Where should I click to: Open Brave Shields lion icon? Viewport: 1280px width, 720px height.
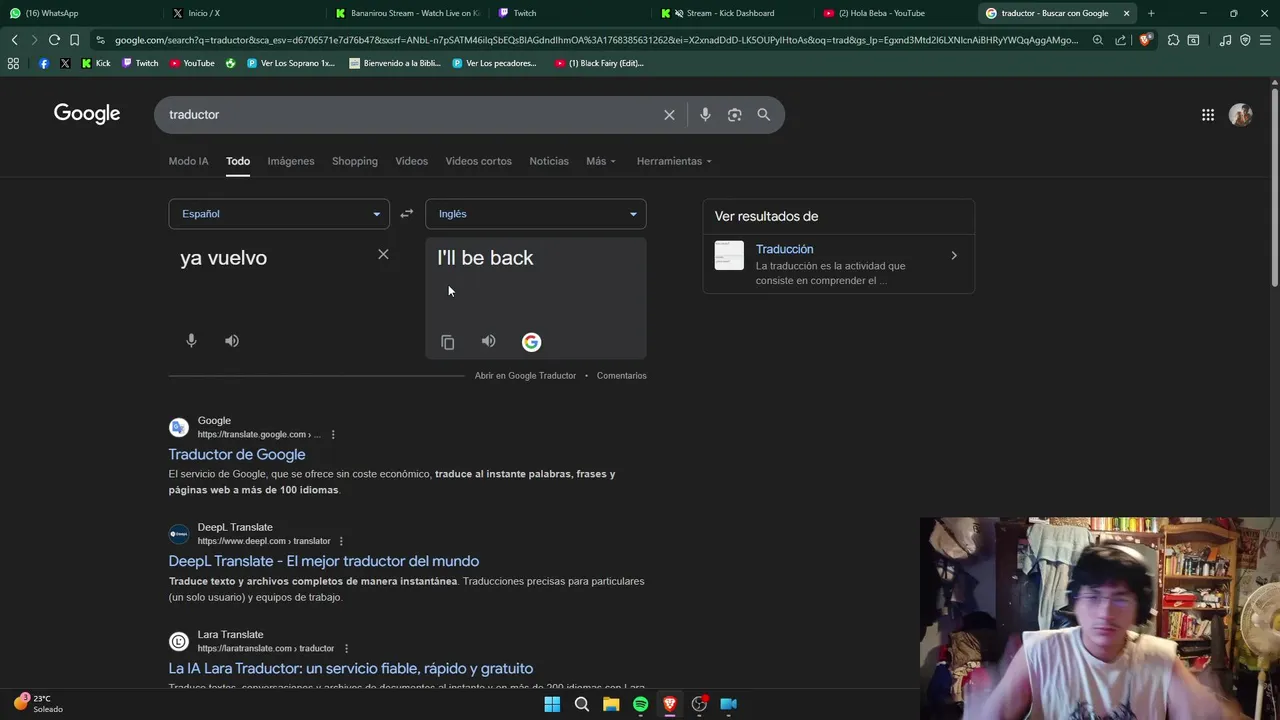tap(1145, 40)
